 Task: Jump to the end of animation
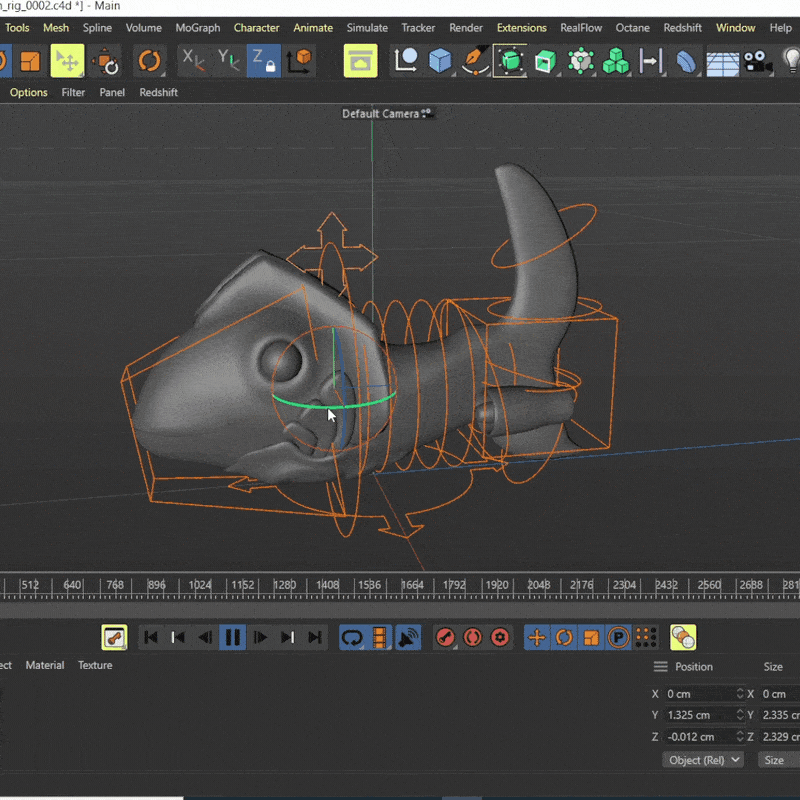(x=315, y=637)
